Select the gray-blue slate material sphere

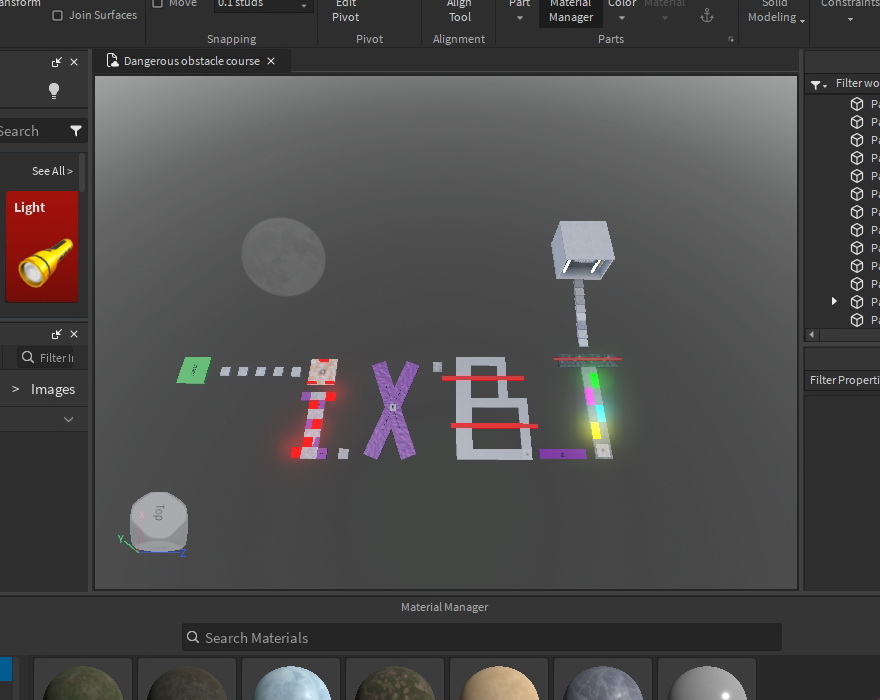[603, 681]
